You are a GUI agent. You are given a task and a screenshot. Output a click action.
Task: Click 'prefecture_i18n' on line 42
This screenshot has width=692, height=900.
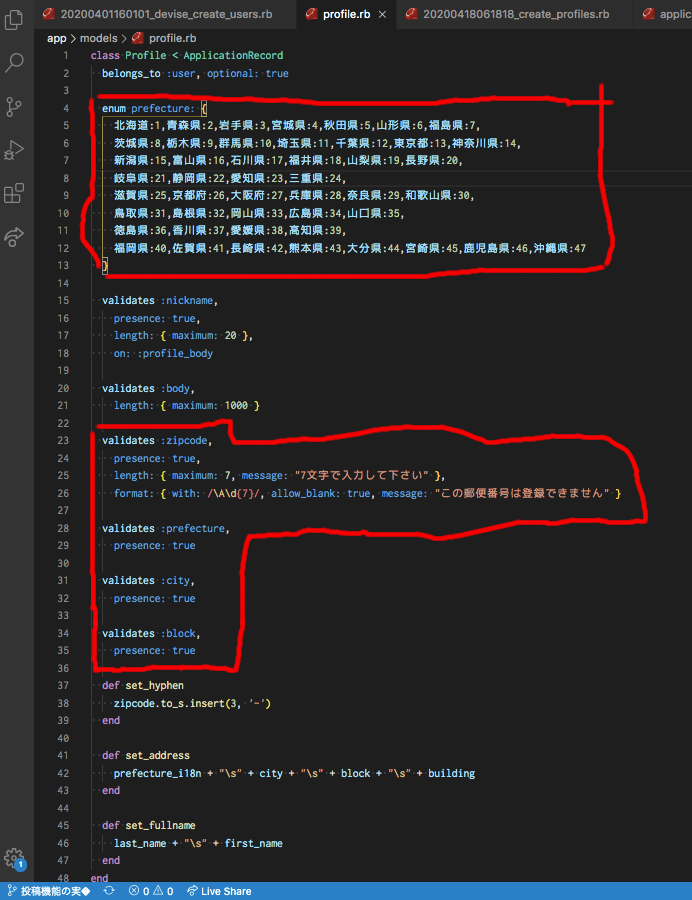tap(157, 773)
